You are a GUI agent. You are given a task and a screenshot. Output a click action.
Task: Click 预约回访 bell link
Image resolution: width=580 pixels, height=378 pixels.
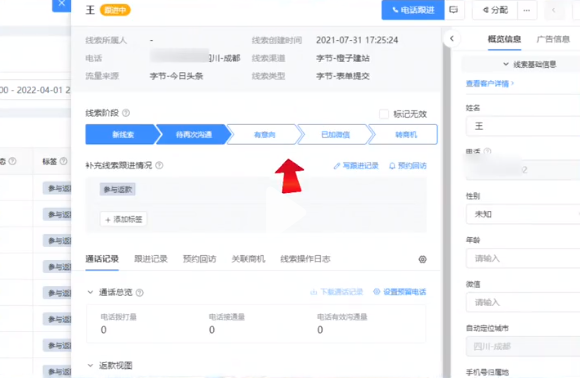coord(408,166)
